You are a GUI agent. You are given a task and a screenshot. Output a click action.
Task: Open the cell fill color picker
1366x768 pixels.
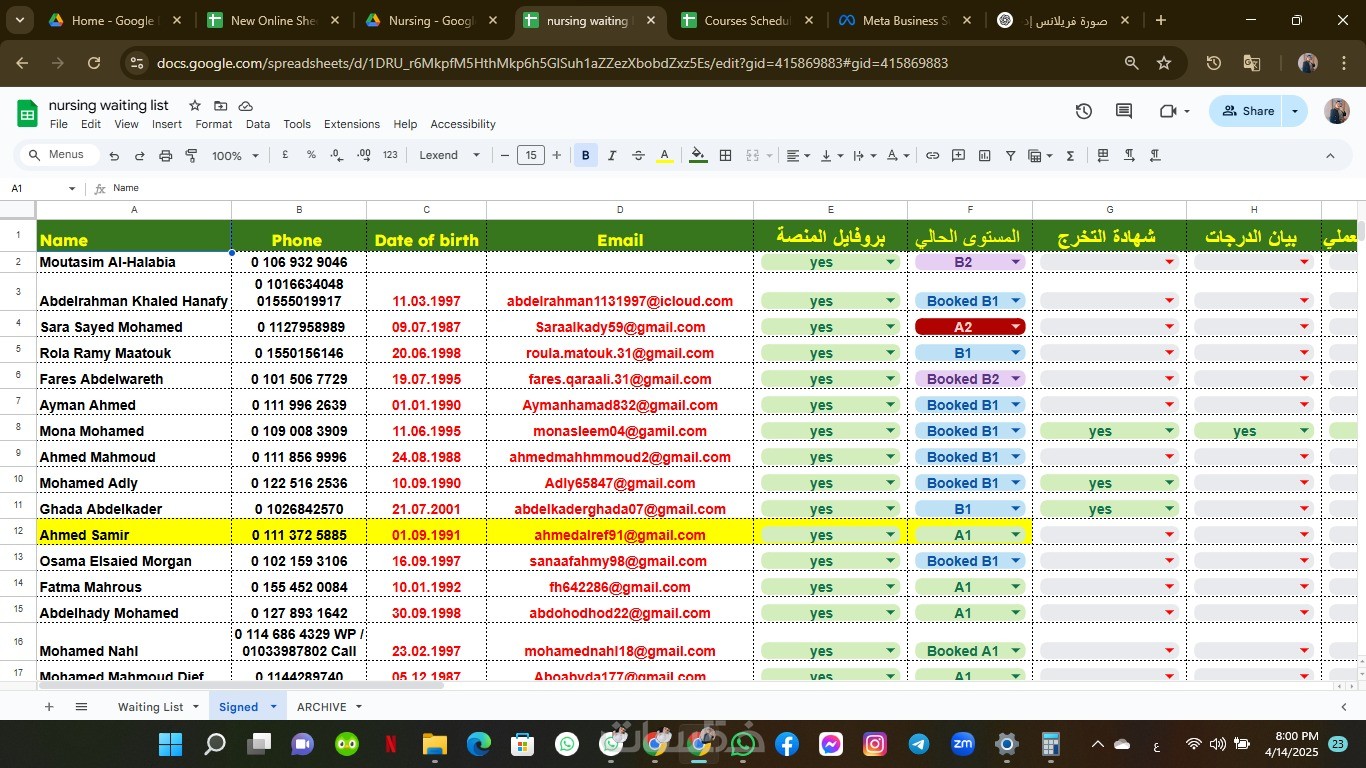(x=699, y=155)
